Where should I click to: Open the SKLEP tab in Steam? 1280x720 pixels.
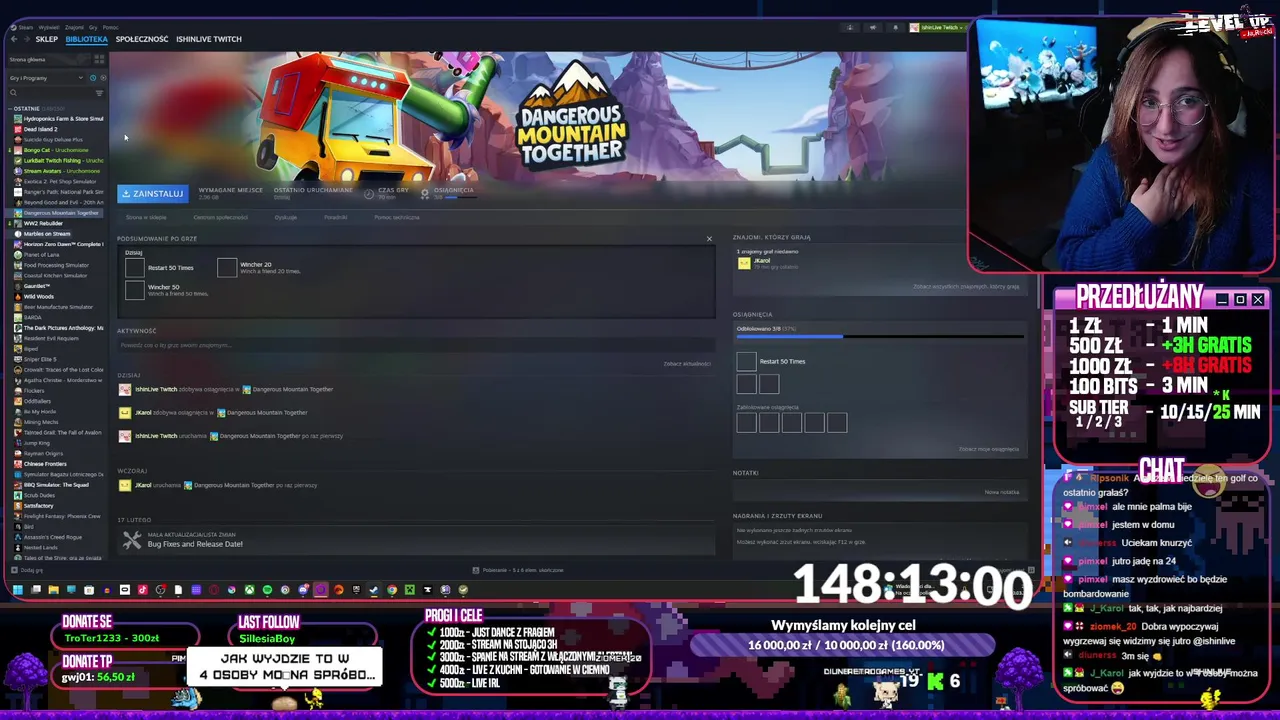click(x=47, y=39)
